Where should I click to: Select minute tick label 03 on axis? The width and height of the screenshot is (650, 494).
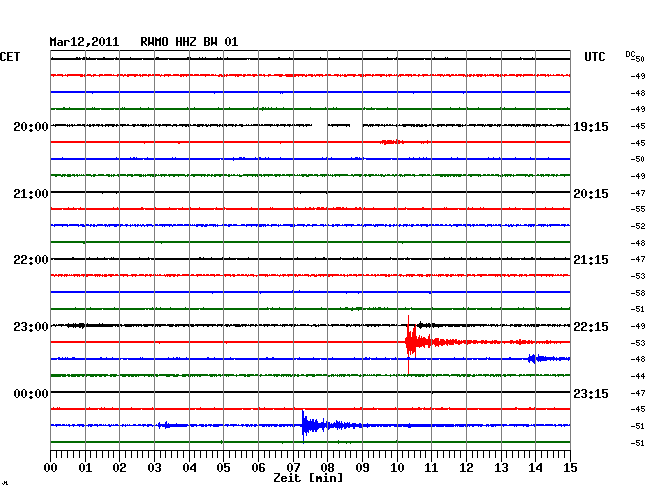click(154, 468)
